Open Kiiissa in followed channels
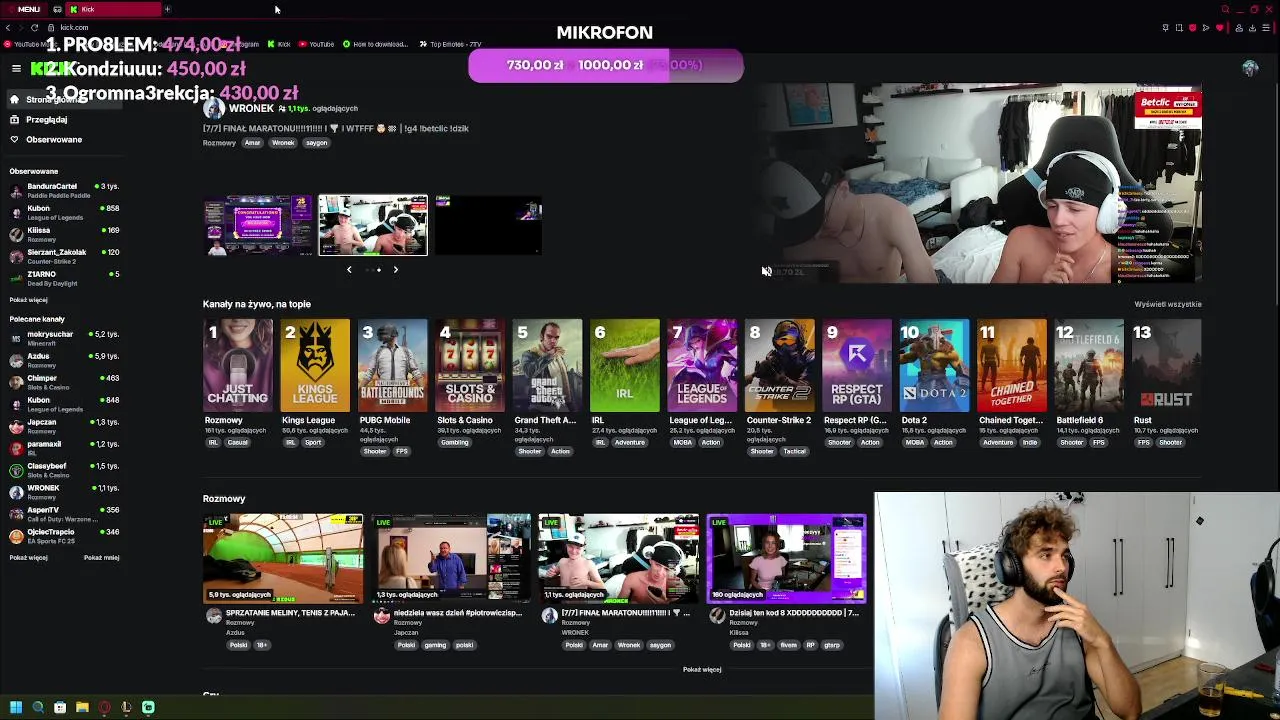Viewport: 1280px width, 720px height. (64, 234)
